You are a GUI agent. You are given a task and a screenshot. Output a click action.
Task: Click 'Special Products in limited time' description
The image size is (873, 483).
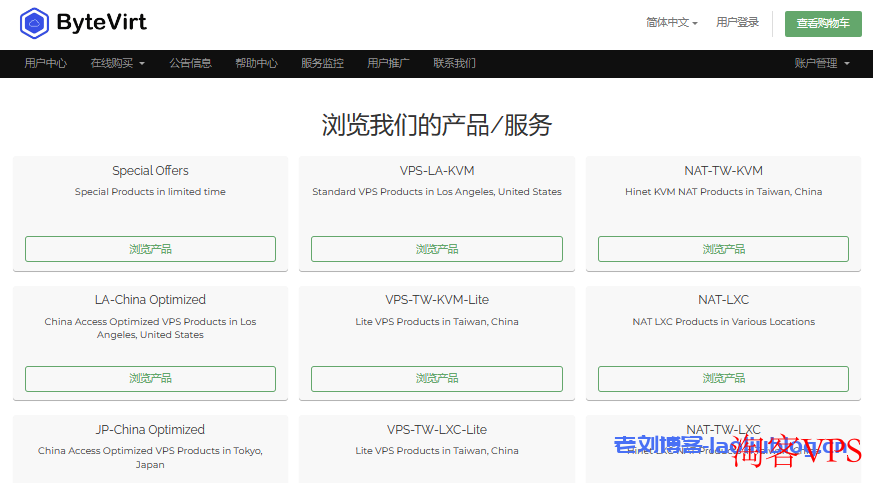tap(150, 191)
